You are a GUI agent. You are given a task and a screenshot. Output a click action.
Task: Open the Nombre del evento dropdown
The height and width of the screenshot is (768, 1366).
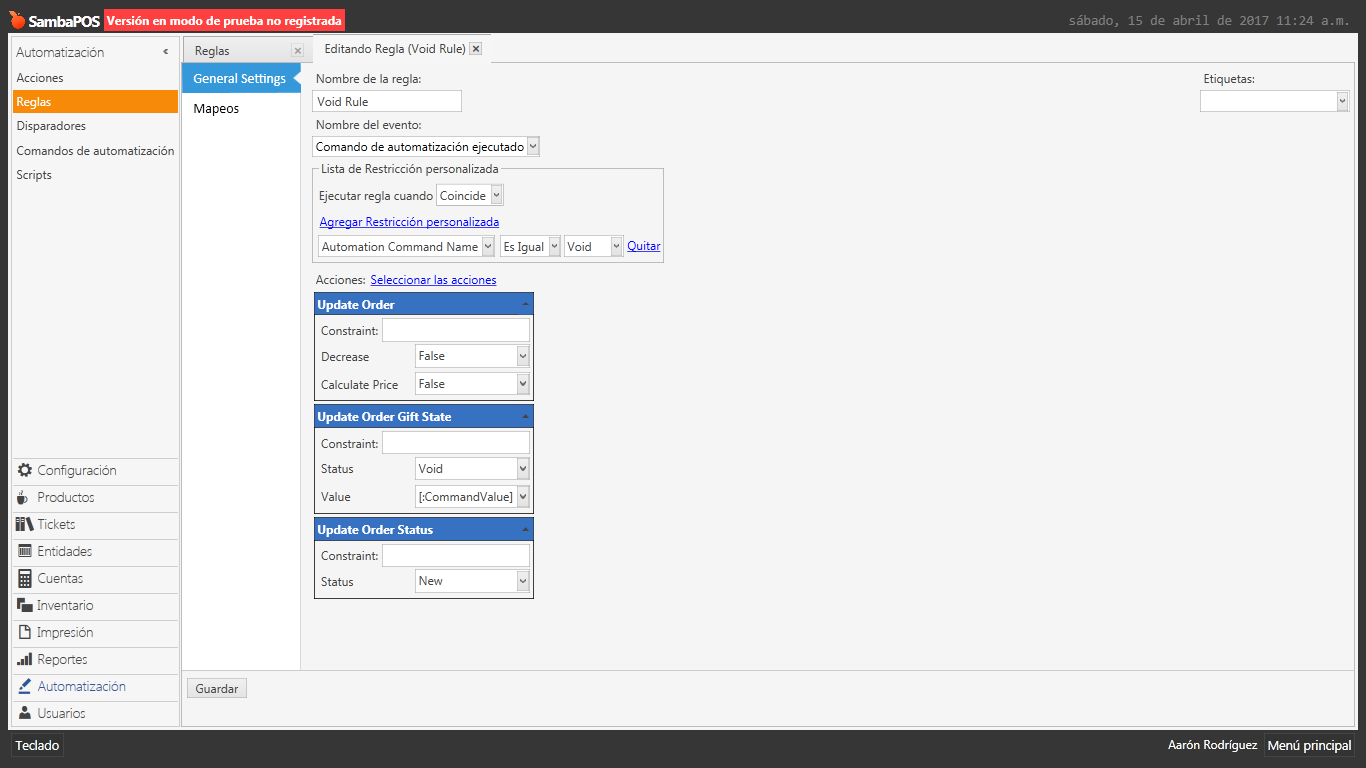tap(533, 147)
